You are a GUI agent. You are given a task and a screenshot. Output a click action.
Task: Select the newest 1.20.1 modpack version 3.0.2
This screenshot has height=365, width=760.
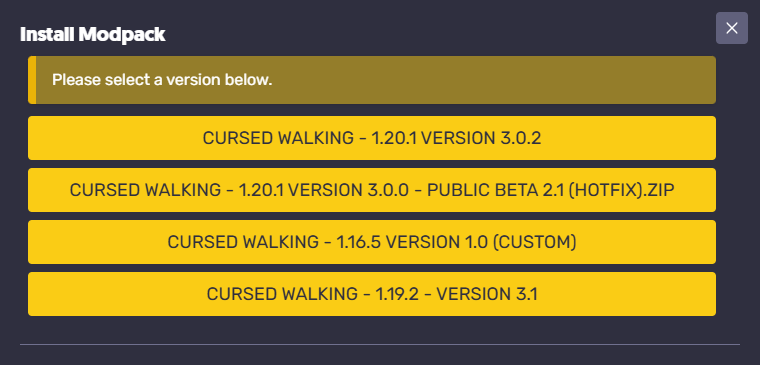[x=372, y=138]
